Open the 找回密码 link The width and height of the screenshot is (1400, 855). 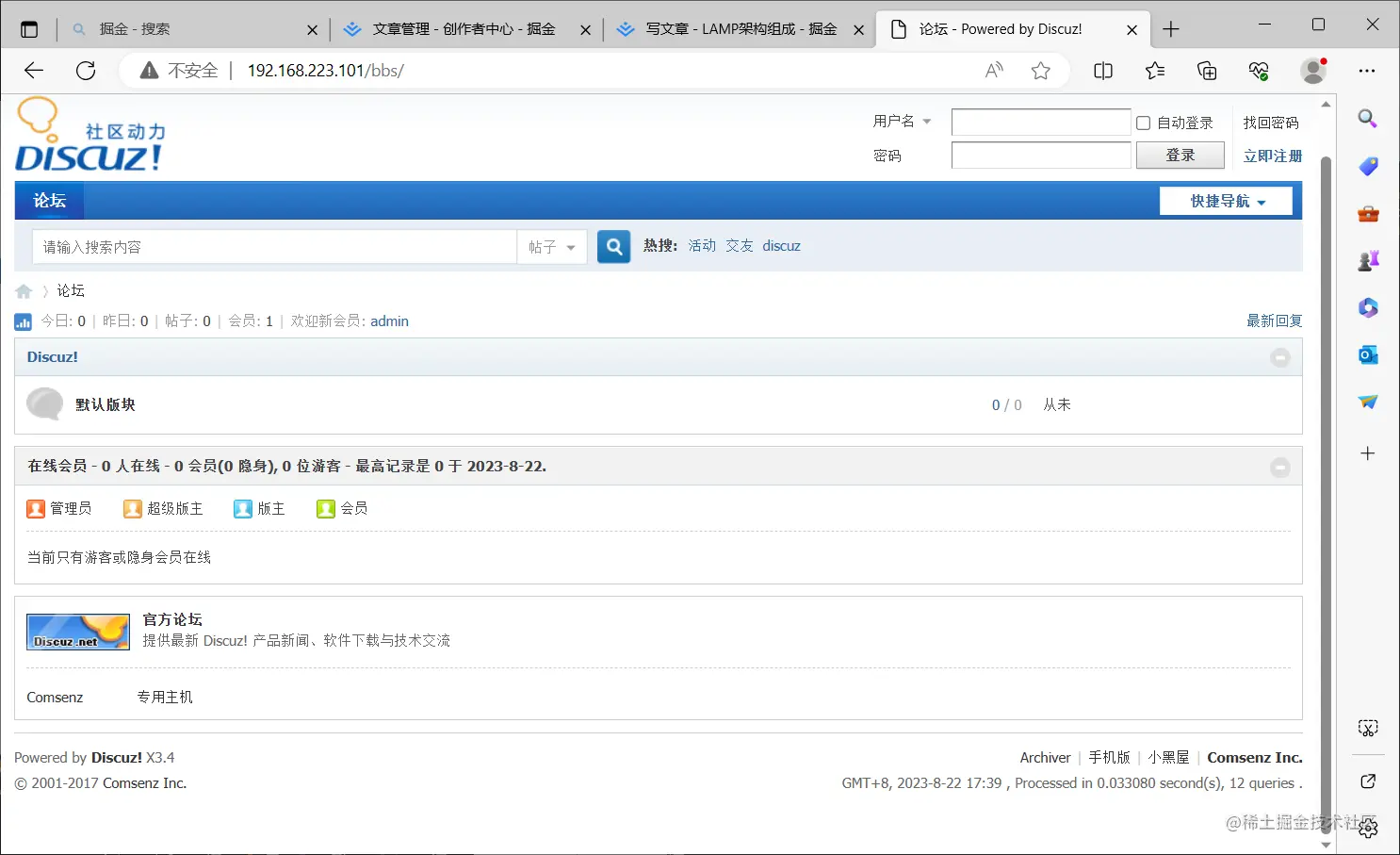click(1271, 123)
